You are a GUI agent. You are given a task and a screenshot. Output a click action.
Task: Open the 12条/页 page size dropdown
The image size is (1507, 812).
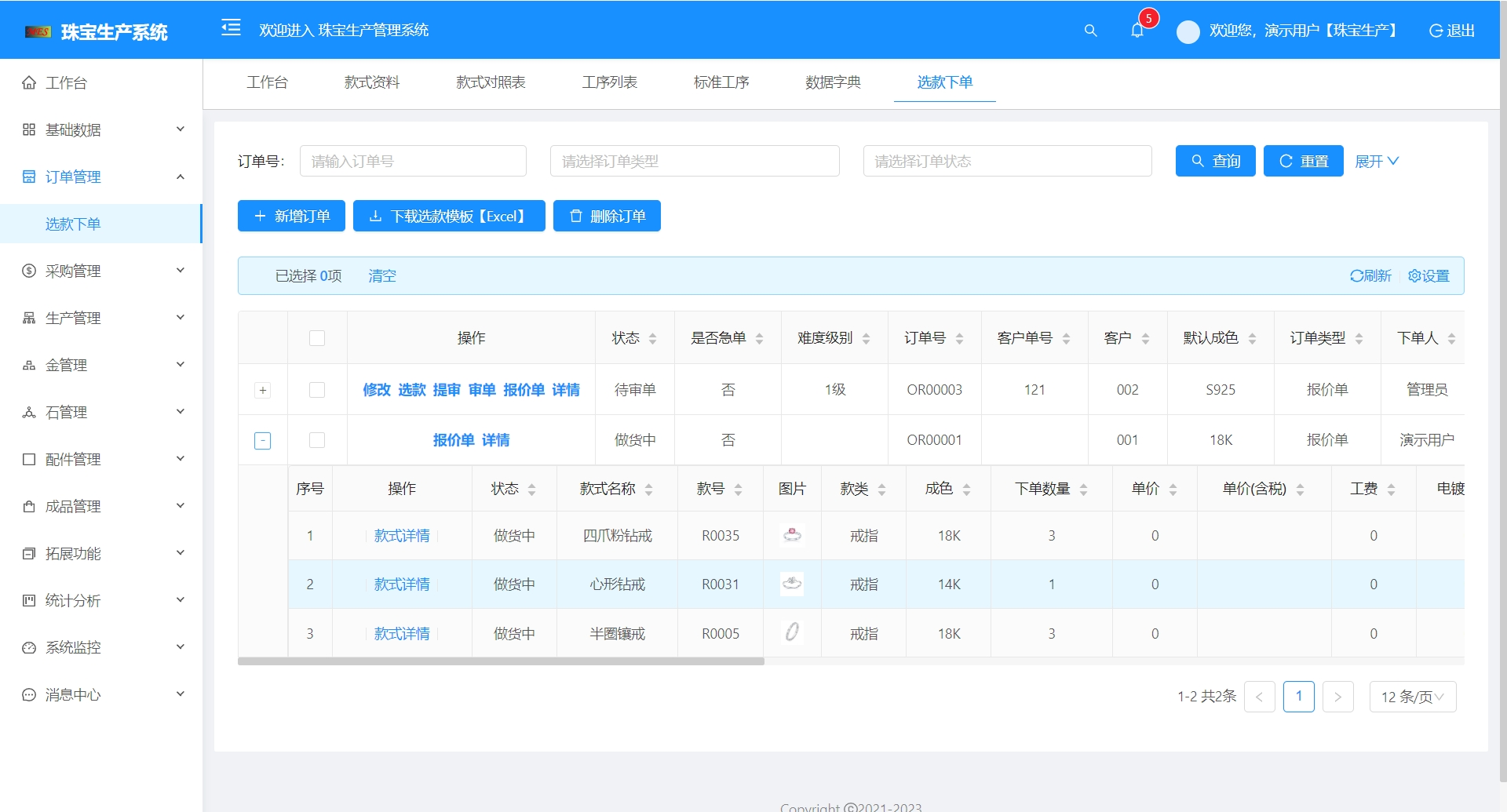coord(1412,697)
